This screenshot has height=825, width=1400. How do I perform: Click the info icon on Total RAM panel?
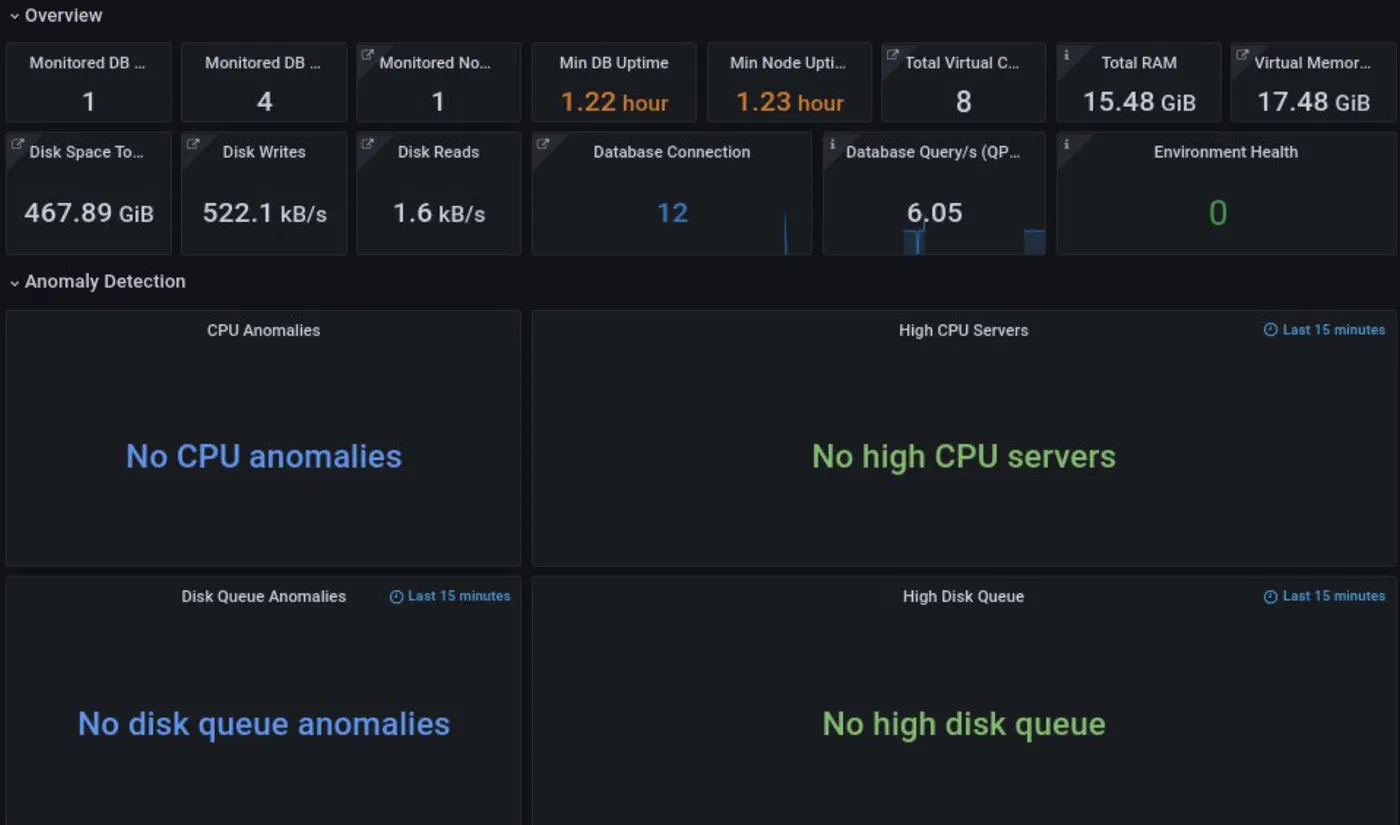pyautogui.click(x=1066, y=54)
